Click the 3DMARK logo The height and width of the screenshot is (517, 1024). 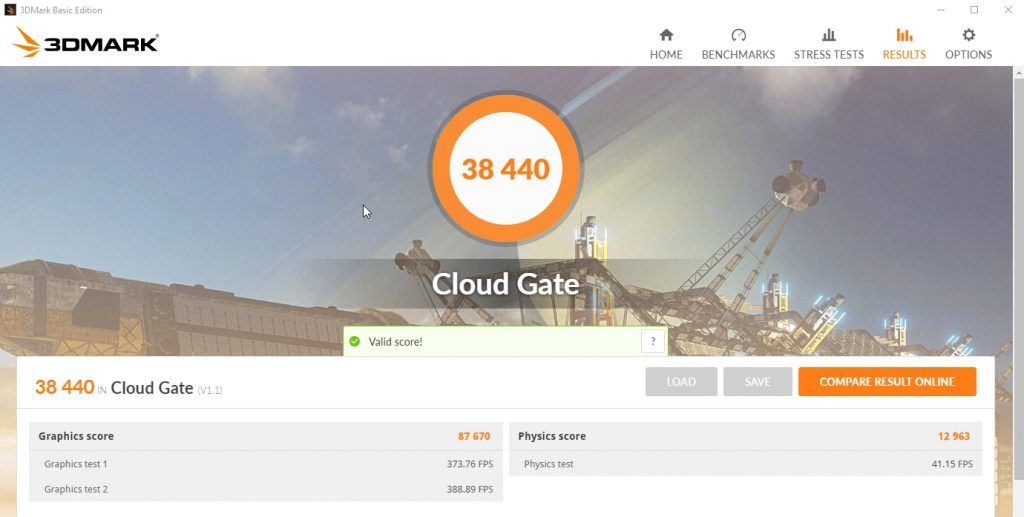(x=86, y=42)
